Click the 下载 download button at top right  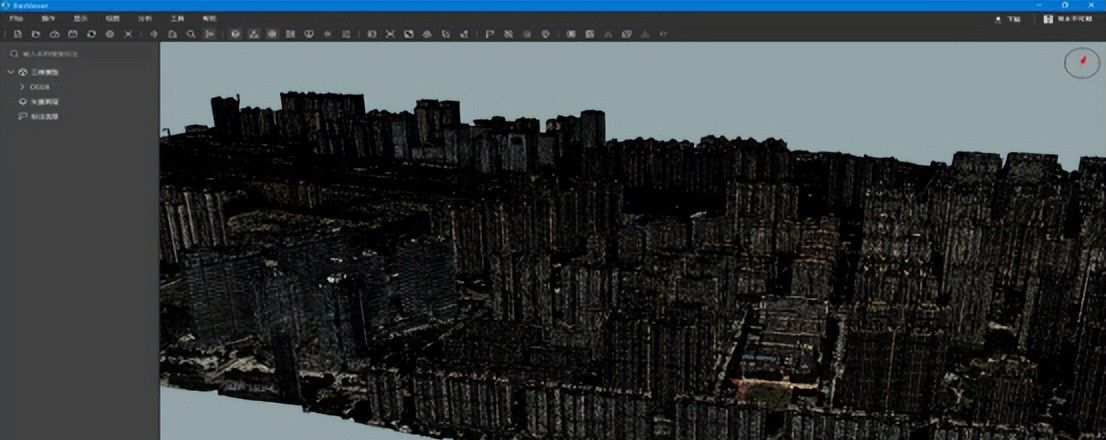point(1008,19)
